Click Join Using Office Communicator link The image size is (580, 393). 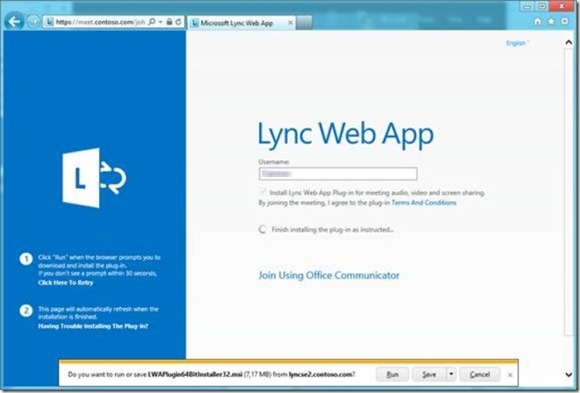(329, 275)
